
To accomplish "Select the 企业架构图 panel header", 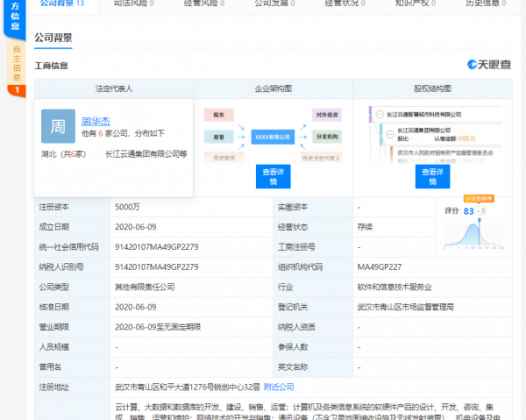I will pos(273,89).
